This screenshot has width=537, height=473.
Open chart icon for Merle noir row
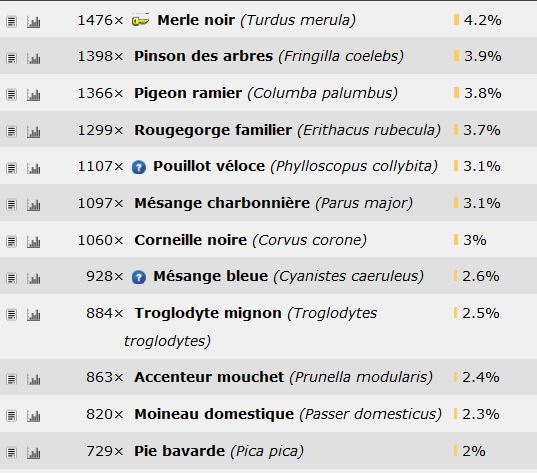click(x=34, y=22)
